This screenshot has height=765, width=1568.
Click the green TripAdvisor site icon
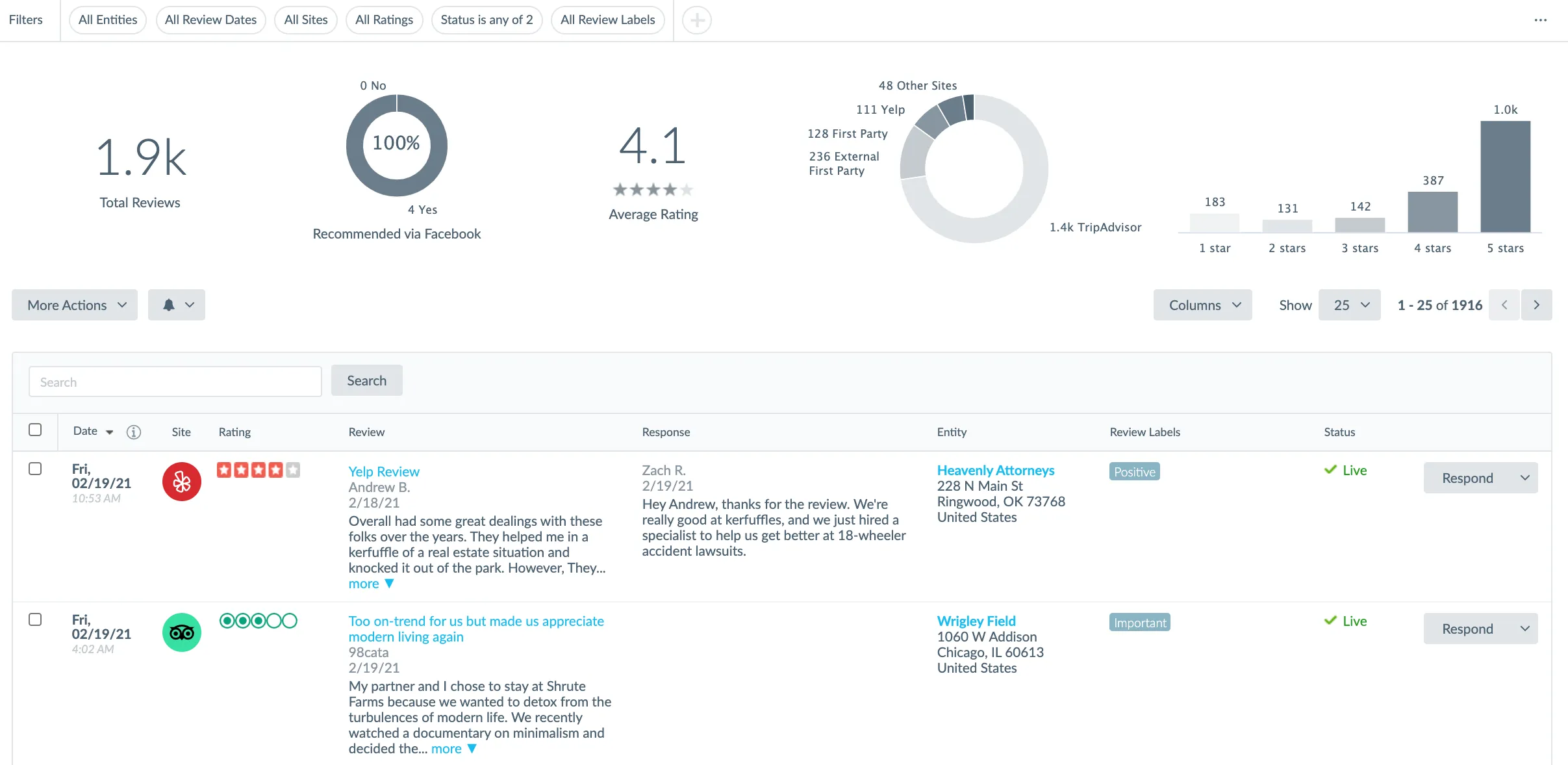182,632
